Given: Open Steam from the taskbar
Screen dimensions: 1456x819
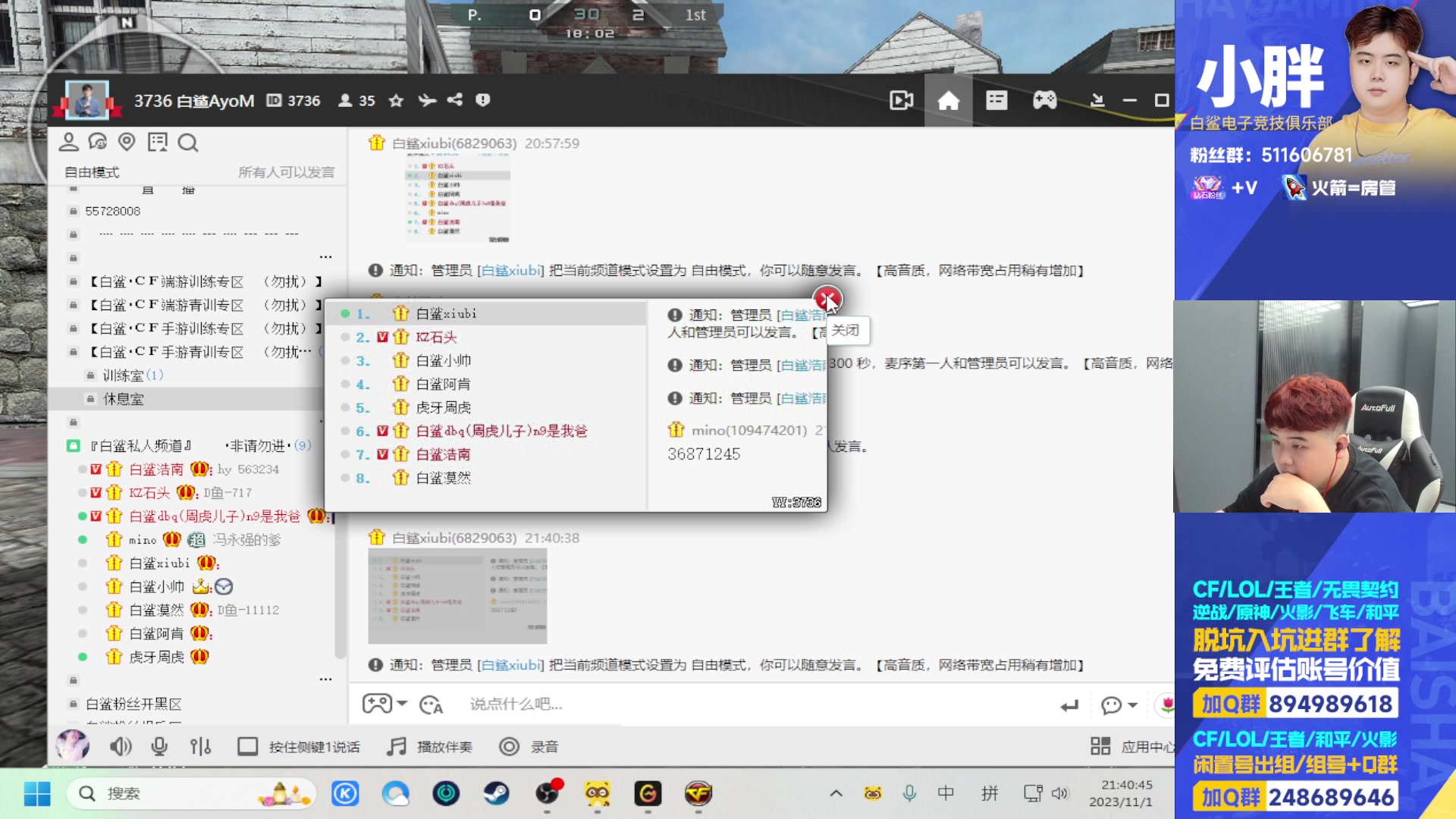Looking at the screenshot, I should pos(497,794).
